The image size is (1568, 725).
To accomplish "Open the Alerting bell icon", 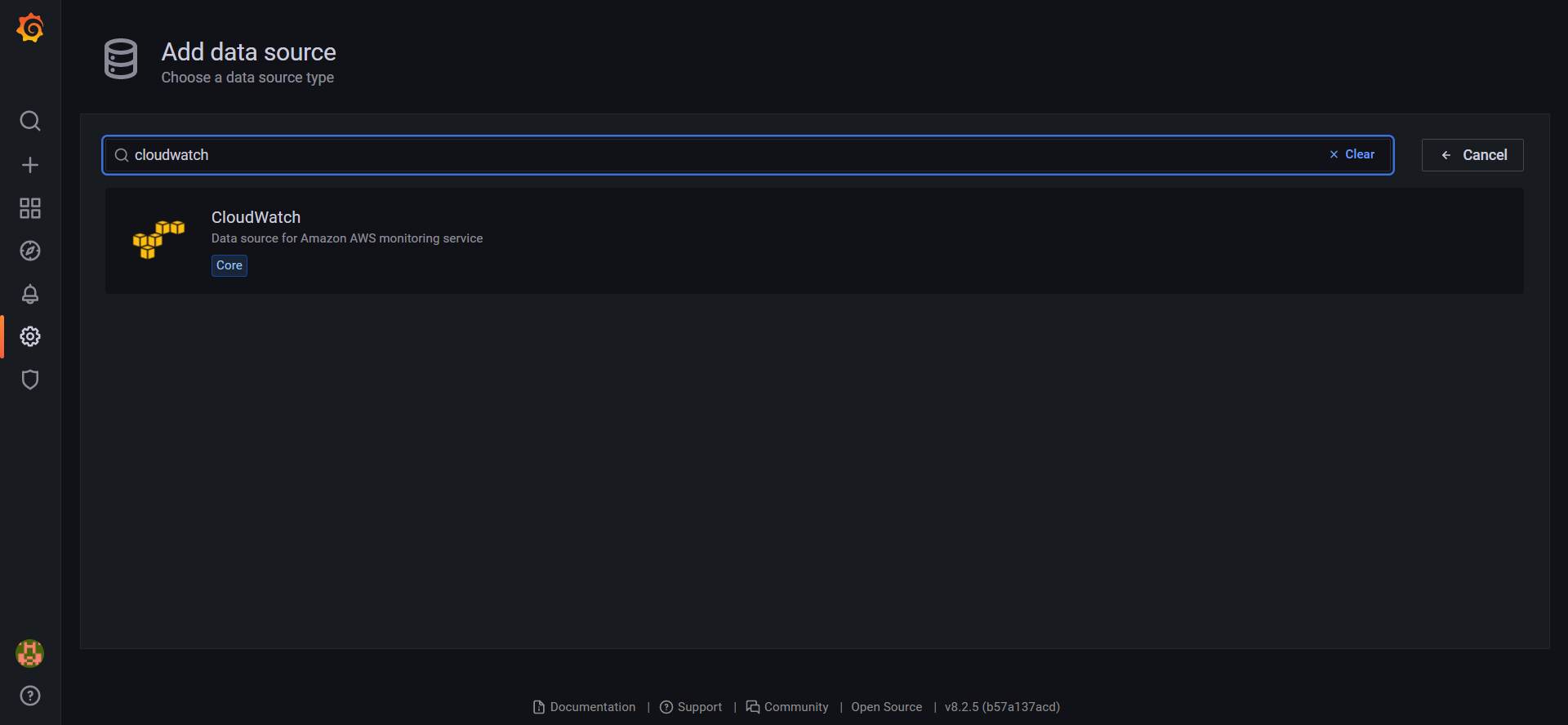I will click(x=30, y=294).
